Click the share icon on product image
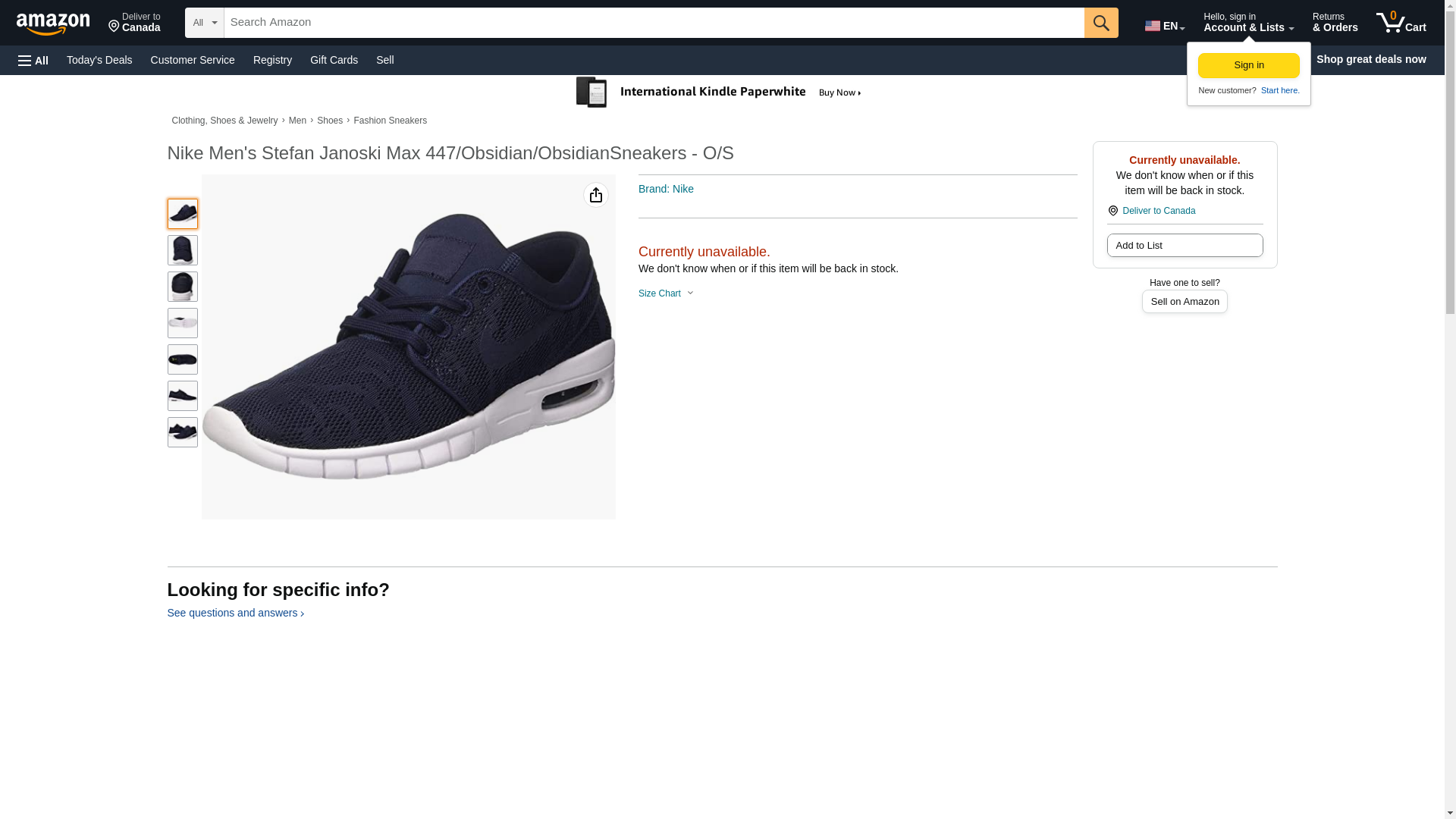 coord(595,196)
